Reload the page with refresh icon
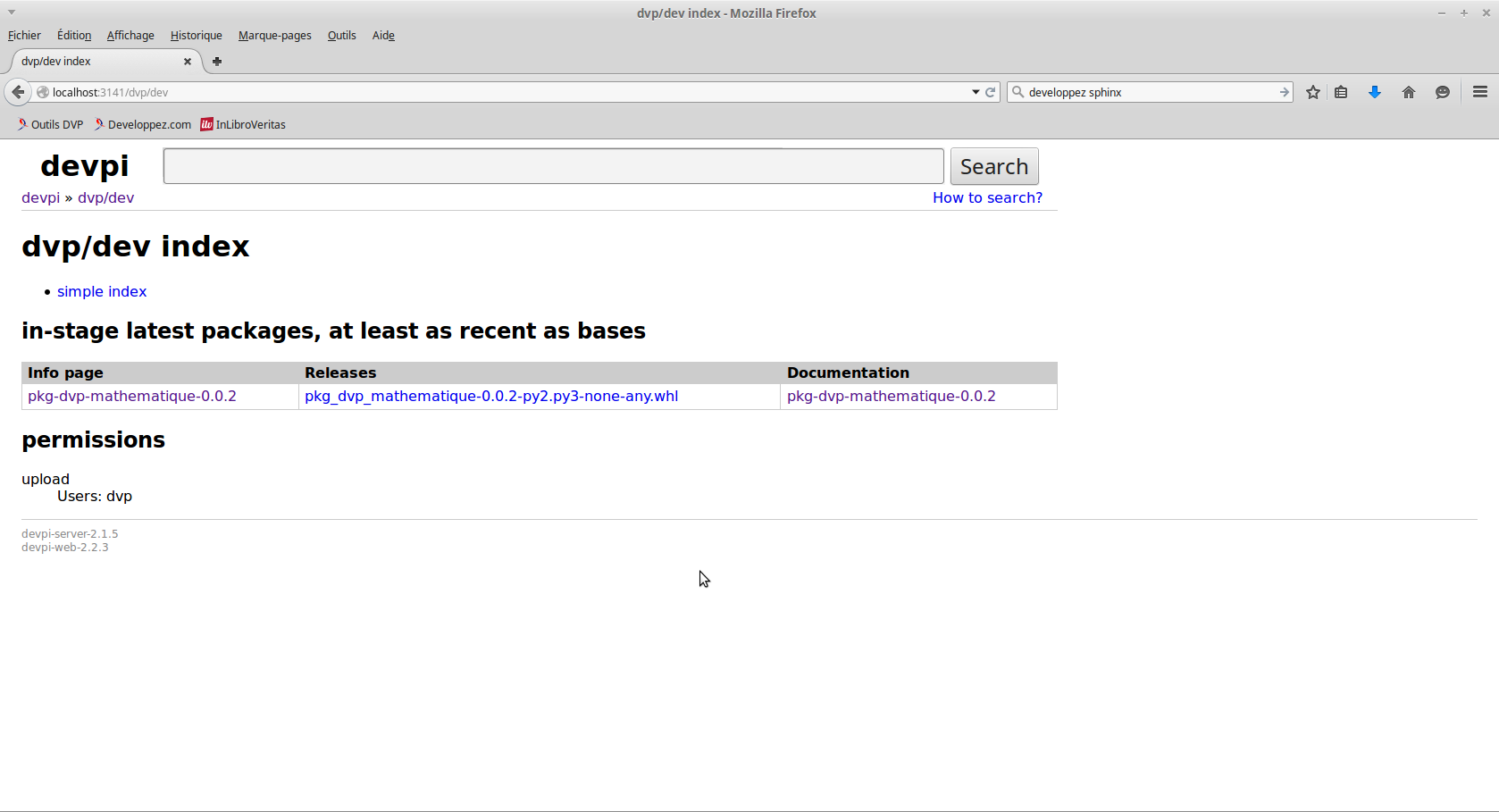 tap(991, 92)
